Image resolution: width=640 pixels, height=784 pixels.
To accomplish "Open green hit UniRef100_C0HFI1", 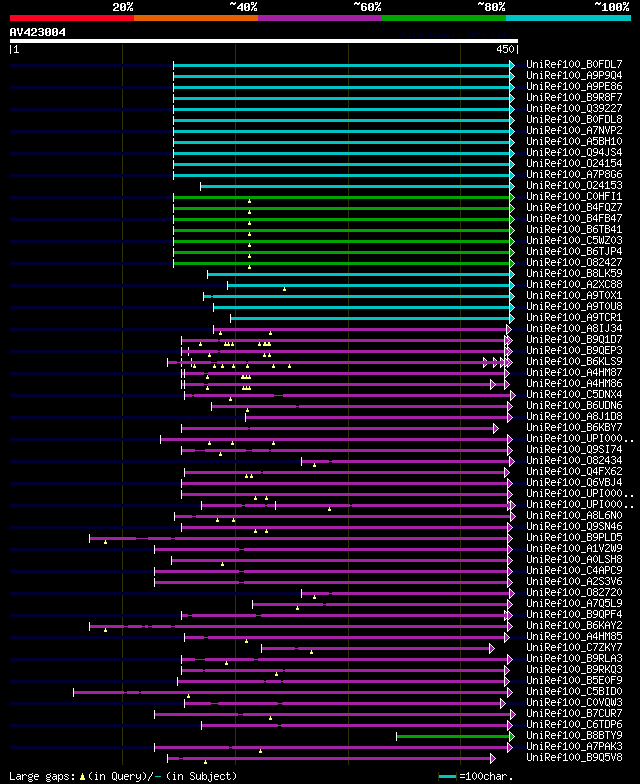I will 574,196.
